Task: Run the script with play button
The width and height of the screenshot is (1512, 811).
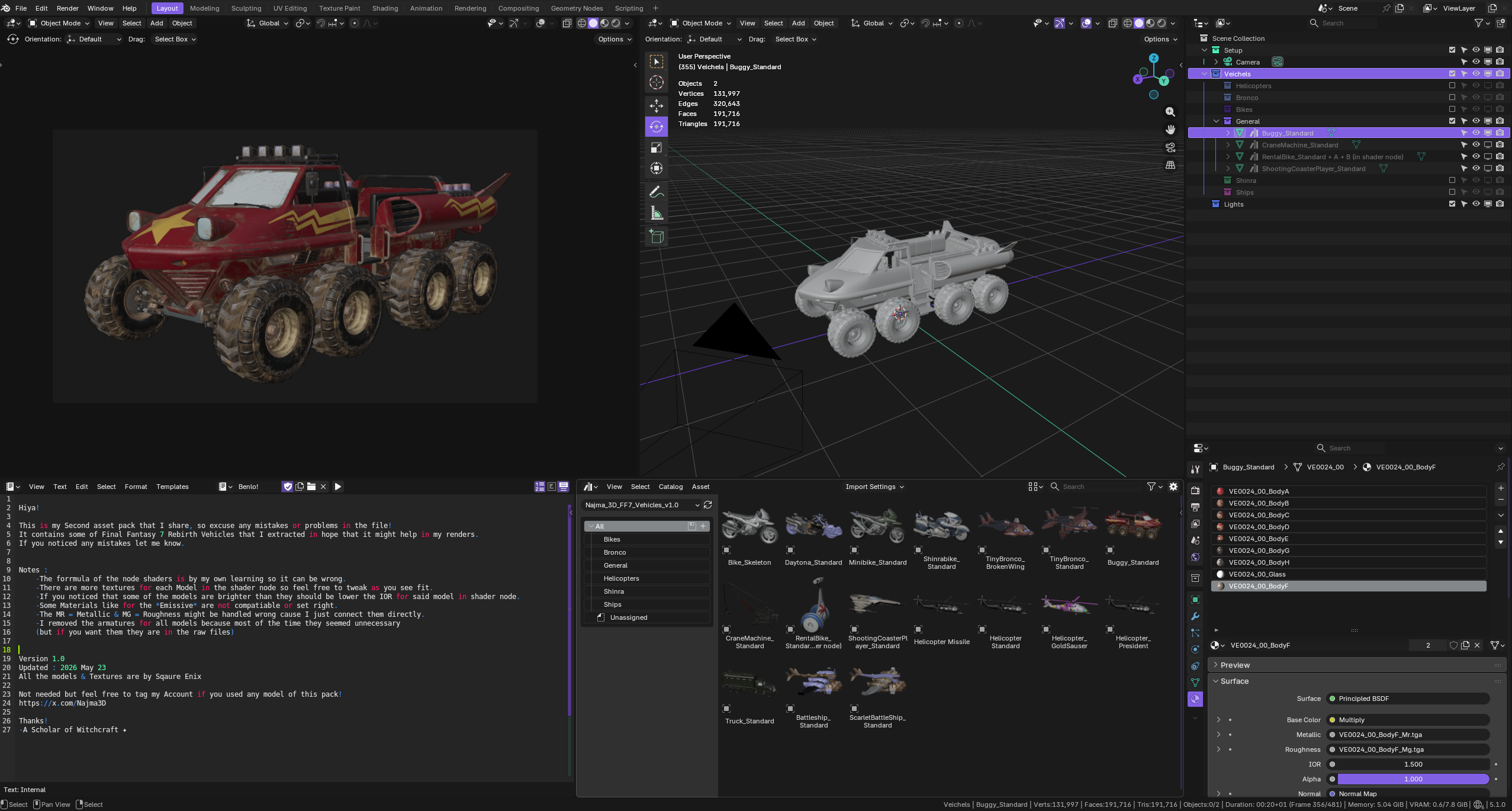Action: point(337,487)
